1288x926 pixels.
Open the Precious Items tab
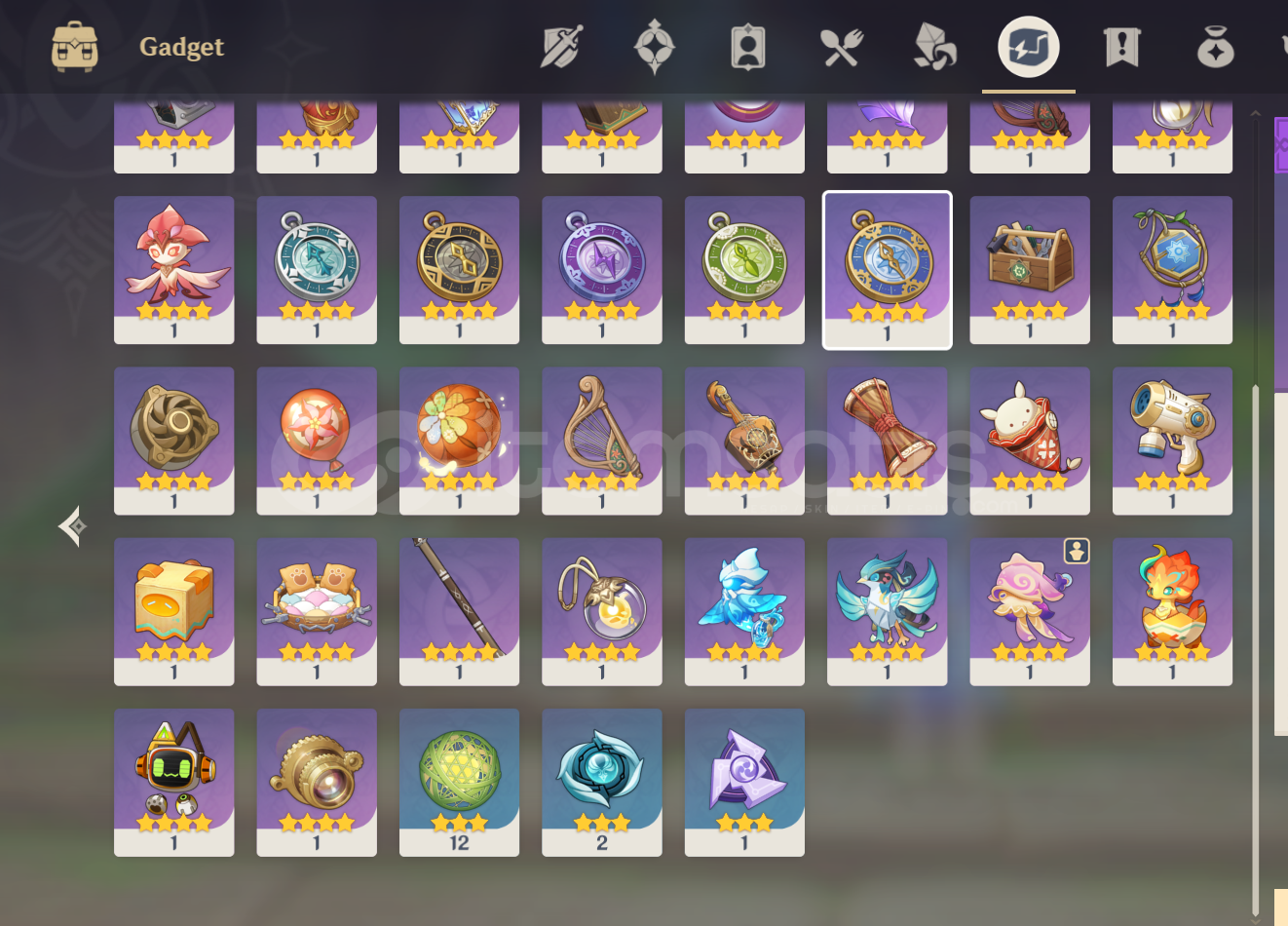[x=1215, y=47]
